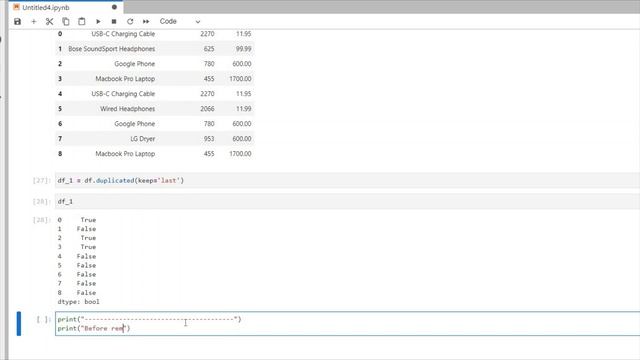Viewport: 640px width, 360px height.
Task: Insert a new cell with the plus icon
Action: [34, 22]
